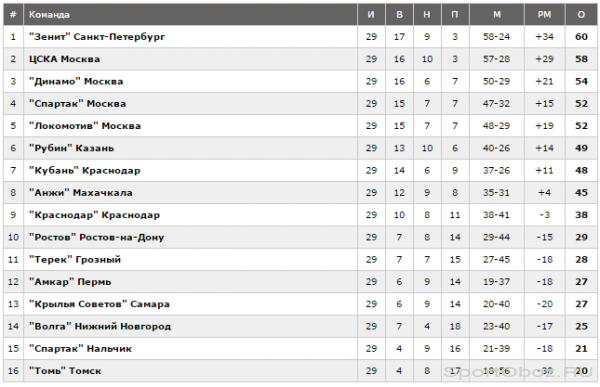This screenshot has width=600, height=387.
Task: Click the "Команда" column header
Action: pos(49,15)
